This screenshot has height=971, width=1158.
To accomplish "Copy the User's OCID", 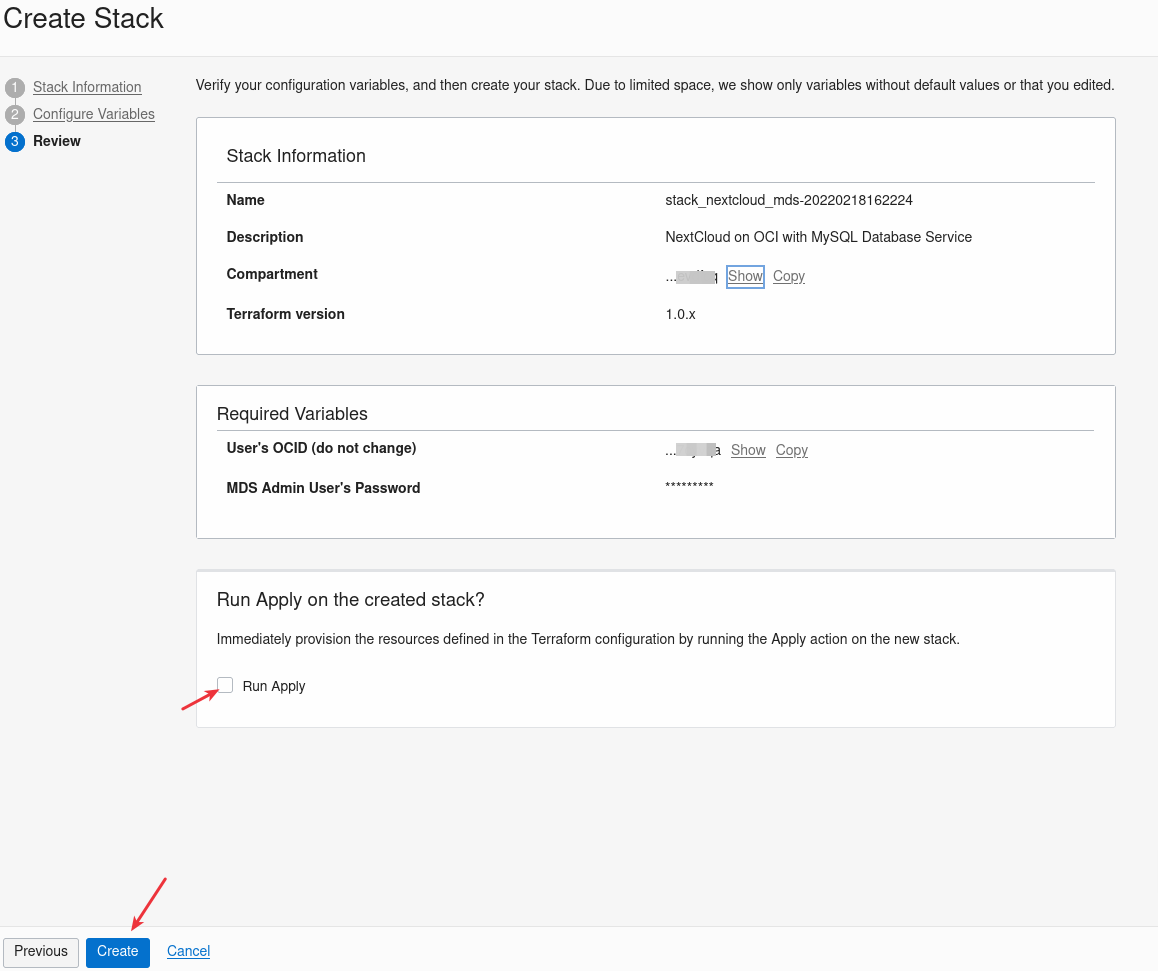I will (x=792, y=450).
